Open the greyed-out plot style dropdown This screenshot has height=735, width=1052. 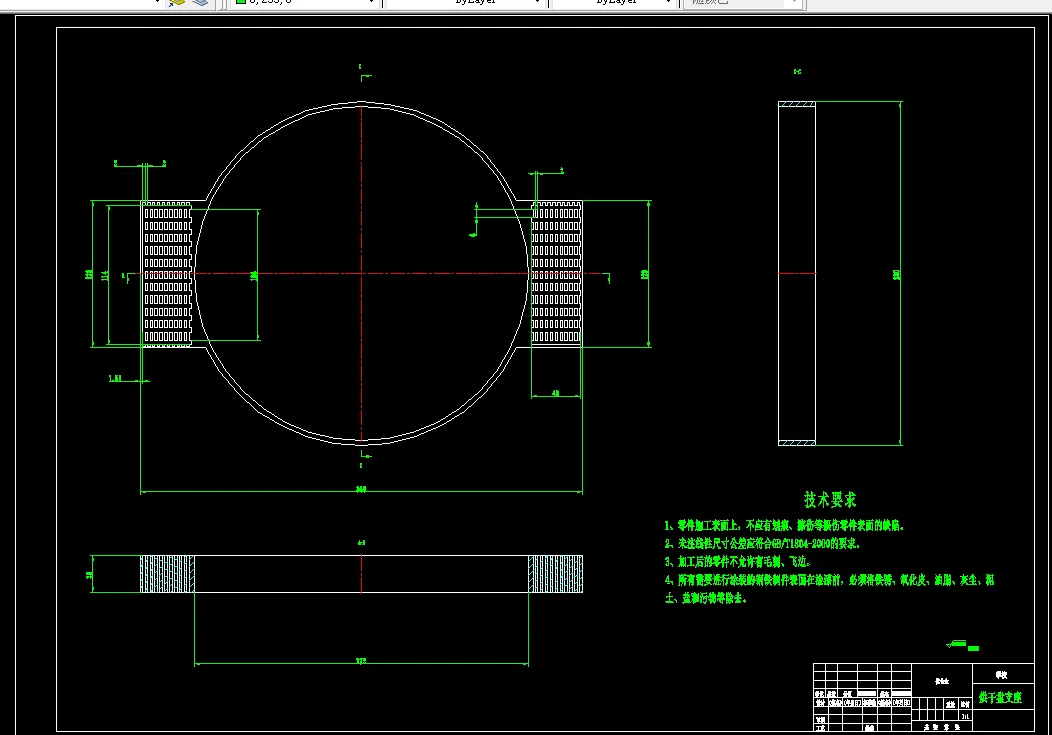point(794,2)
